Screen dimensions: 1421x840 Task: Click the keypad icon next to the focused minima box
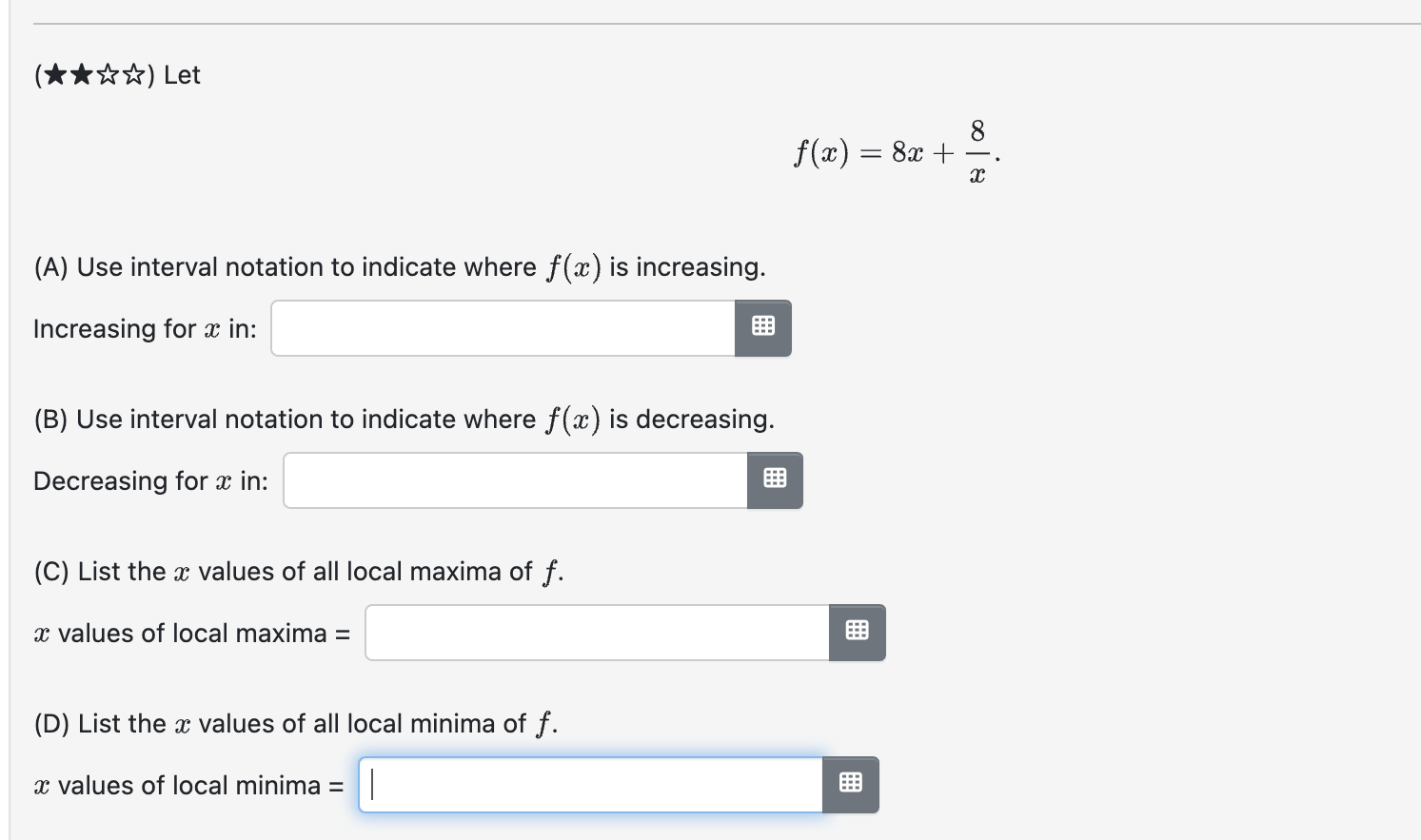tap(849, 784)
